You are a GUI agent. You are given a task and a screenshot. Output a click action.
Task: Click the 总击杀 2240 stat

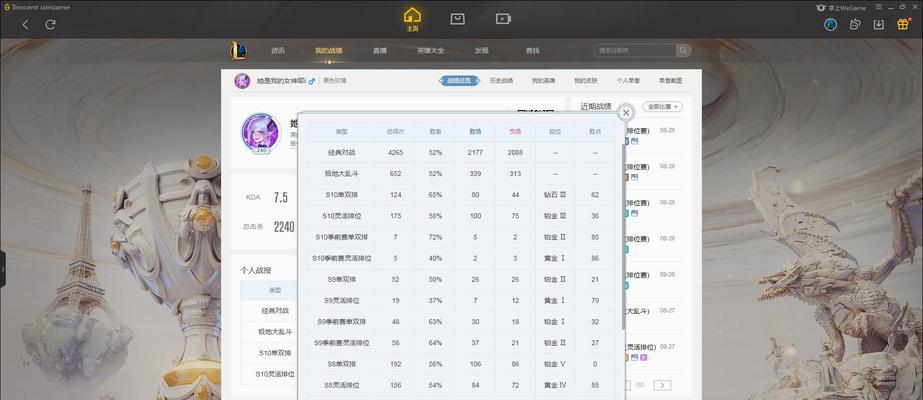point(268,227)
